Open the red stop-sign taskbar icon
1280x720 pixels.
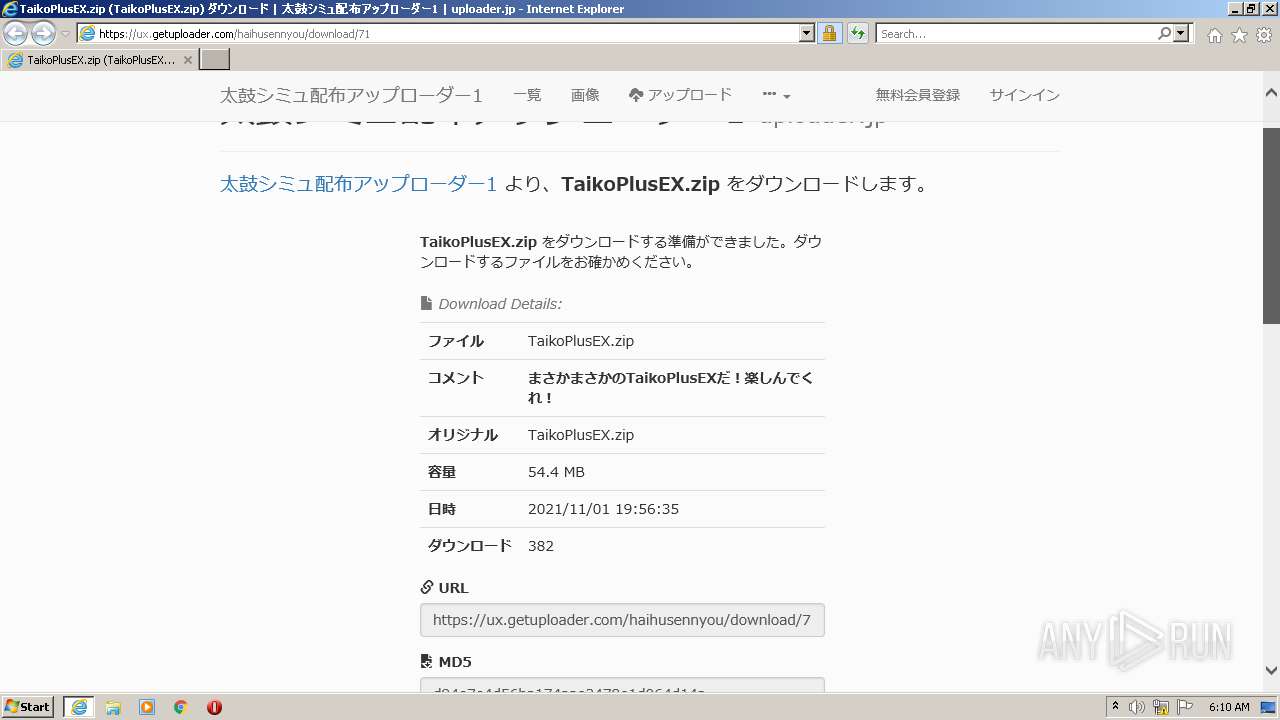click(214, 707)
